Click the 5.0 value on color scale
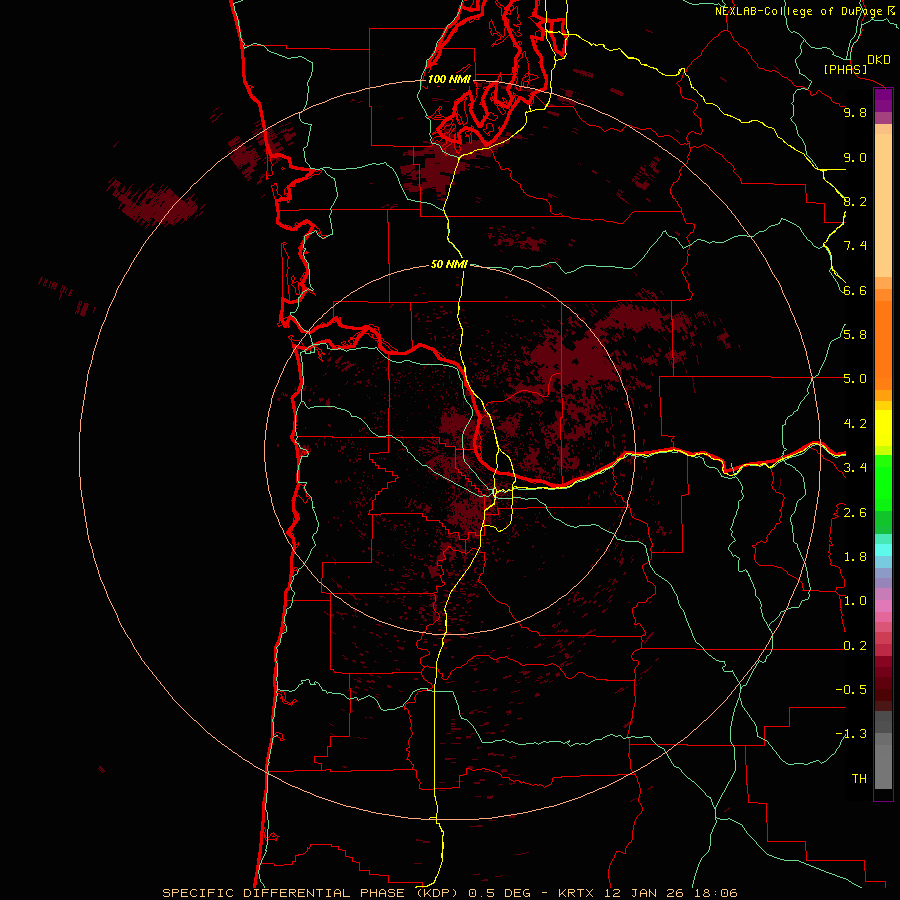900x900 pixels. (x=855, y=379)
